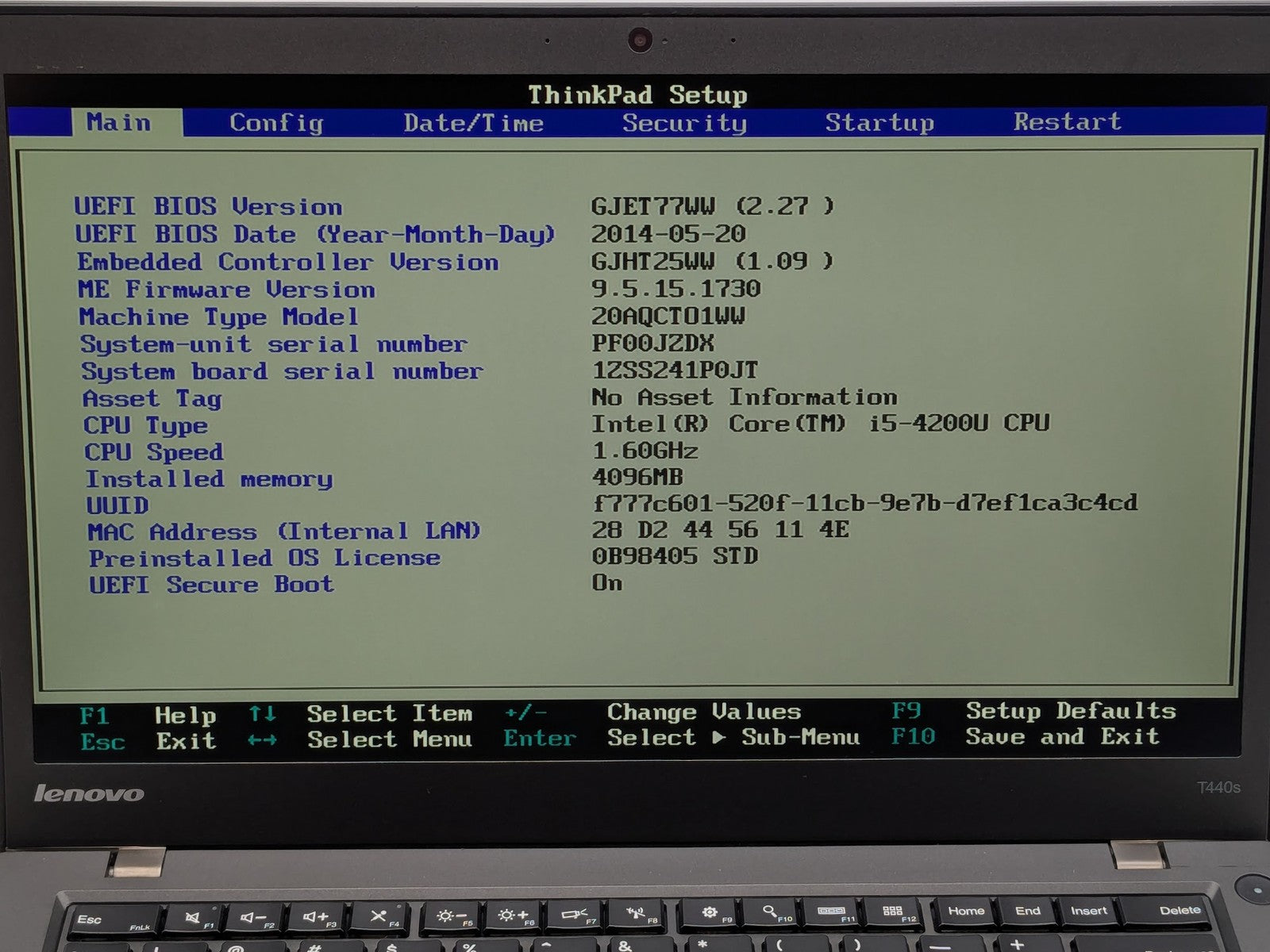The image size is (1270, 952).
Task: Click the machine type value 20AQCTO1WW
Action: pyautogui.click(x=668, y=316)
